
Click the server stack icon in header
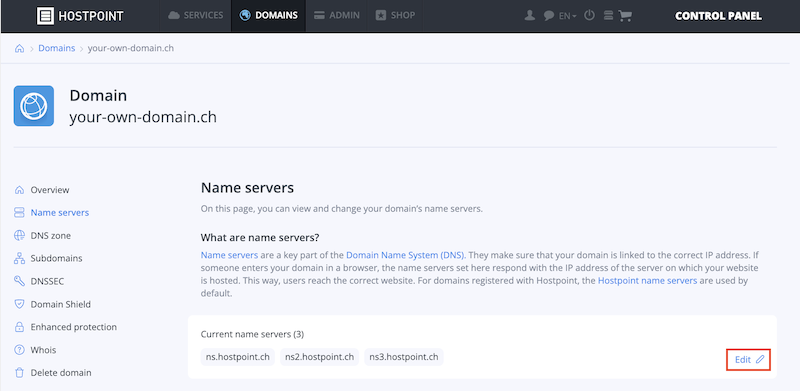(x=608, y=15)
